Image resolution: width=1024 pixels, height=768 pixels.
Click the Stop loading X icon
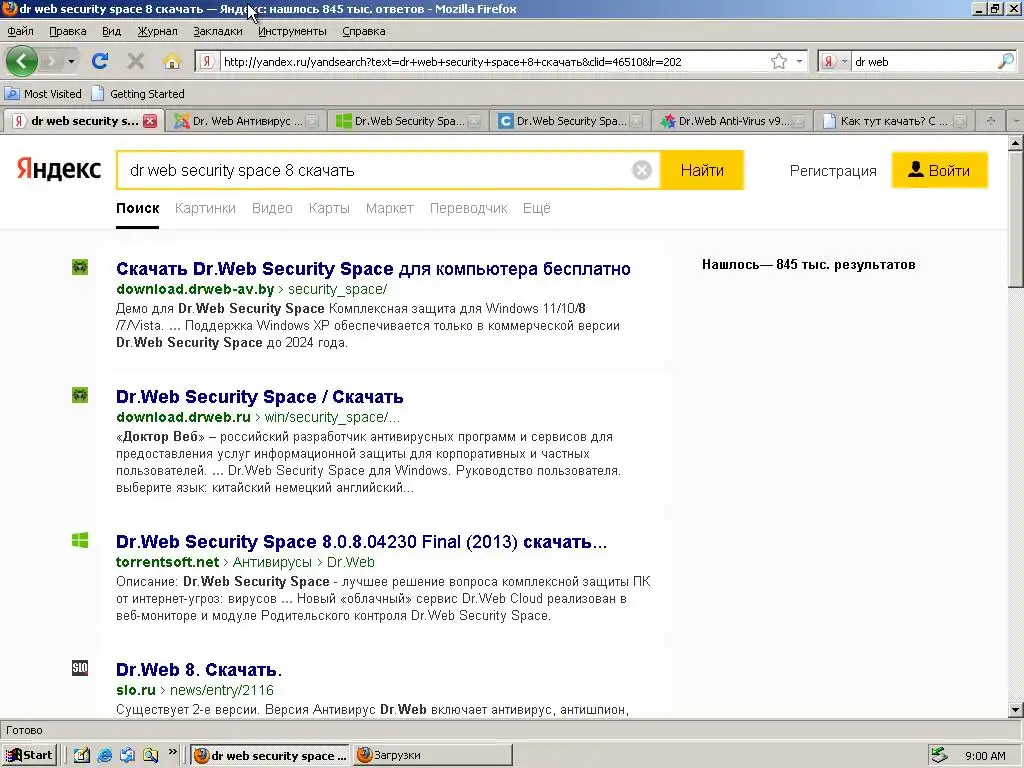[x=136, y=61]
